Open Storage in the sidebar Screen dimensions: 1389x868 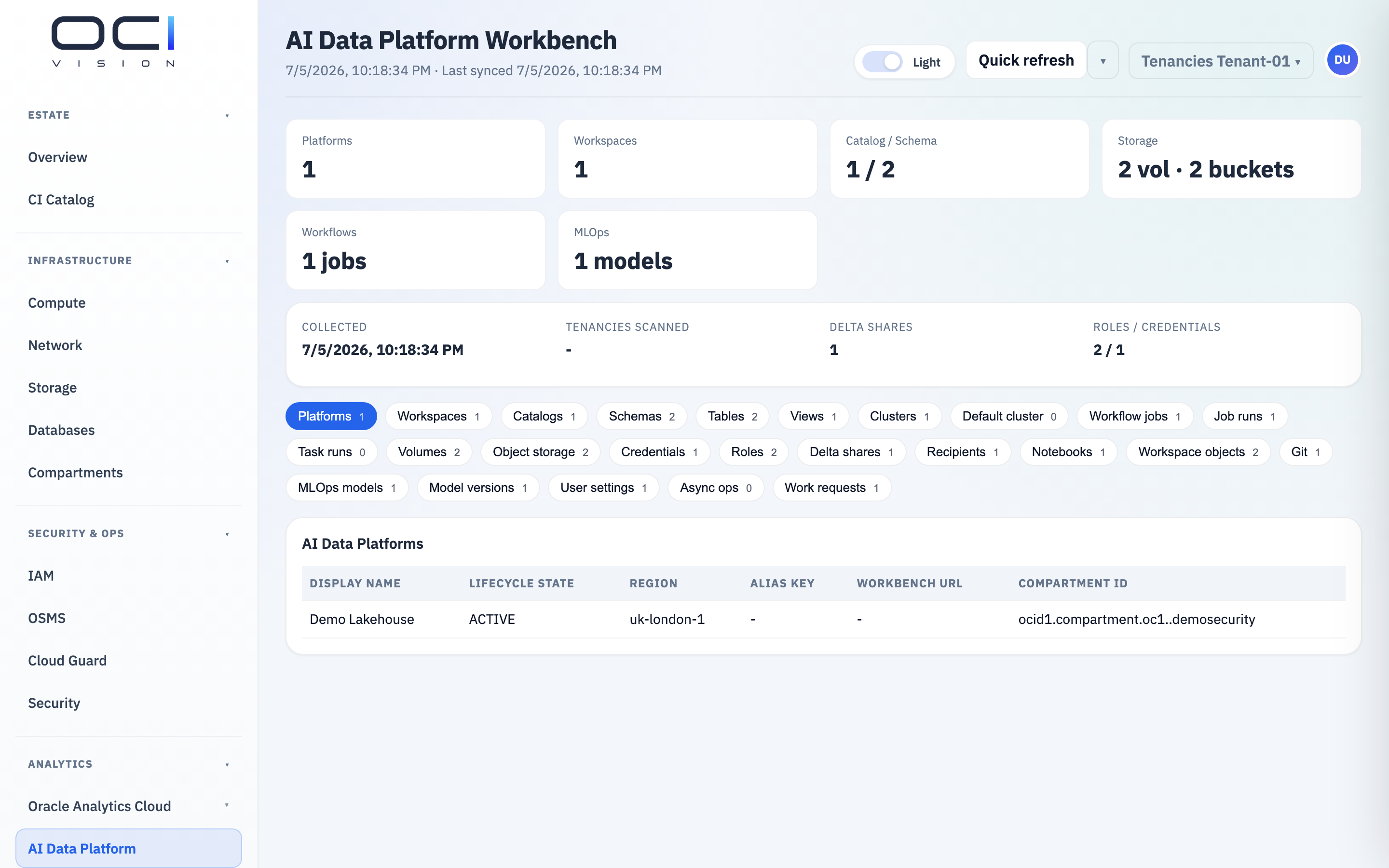pyautogui.click(x=129, y=388)
